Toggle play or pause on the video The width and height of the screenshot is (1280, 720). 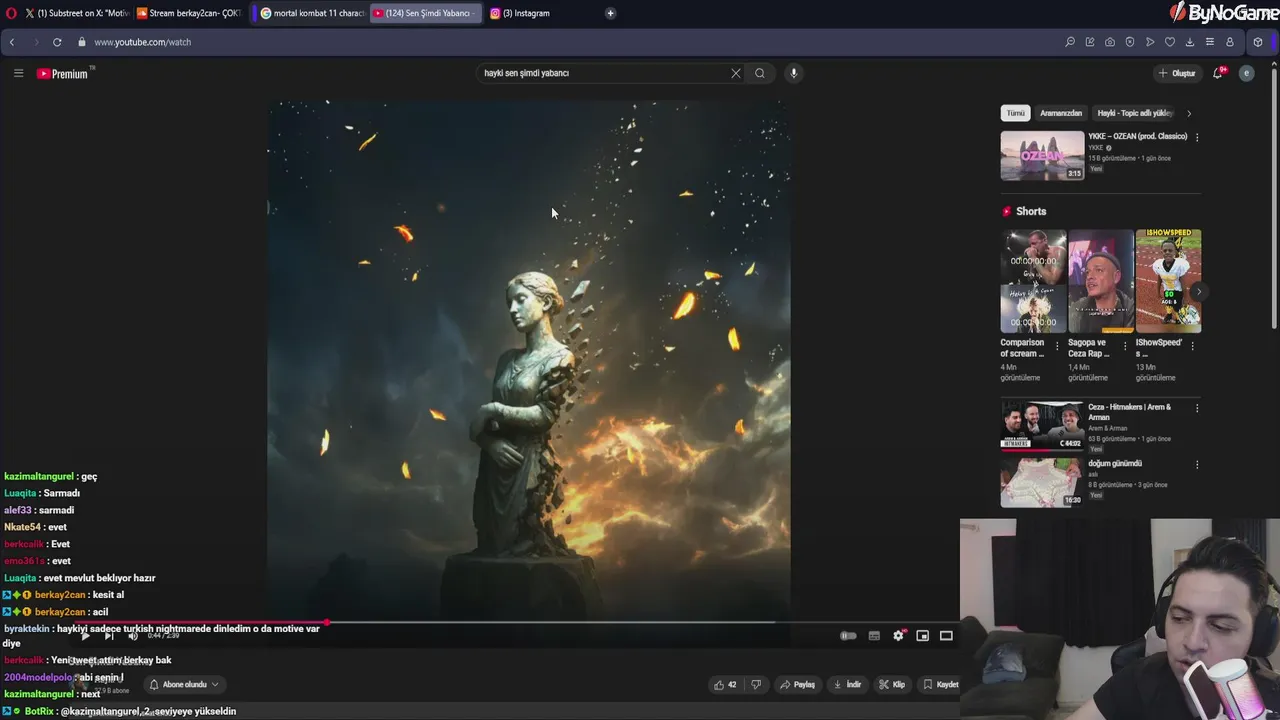[x=85, y=636]
